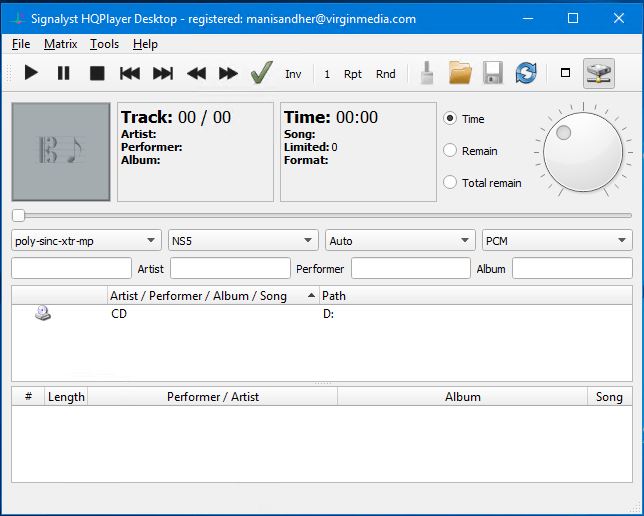The width and height of the screenshot is (644, 516).
Task: Stop playback with the Stop icon
Action: (97, 74)
